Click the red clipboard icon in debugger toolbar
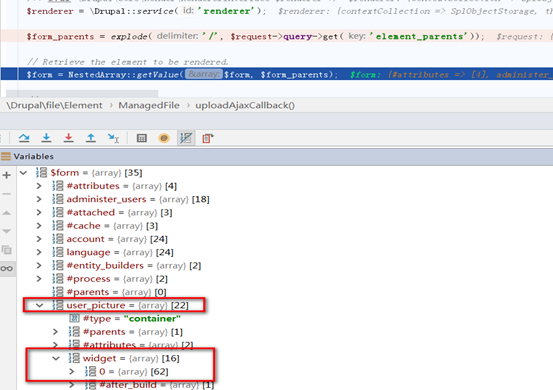 coord(208,138)
